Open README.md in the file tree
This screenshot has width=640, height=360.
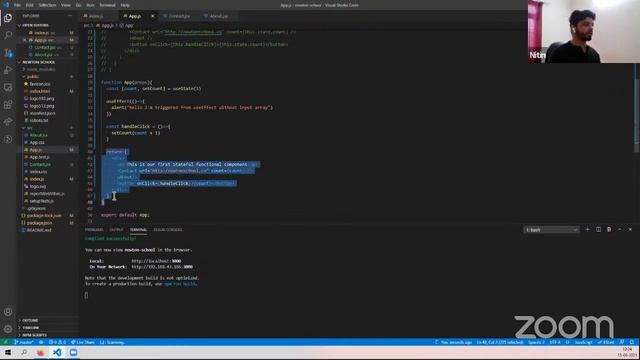click(x=39, y=230)
